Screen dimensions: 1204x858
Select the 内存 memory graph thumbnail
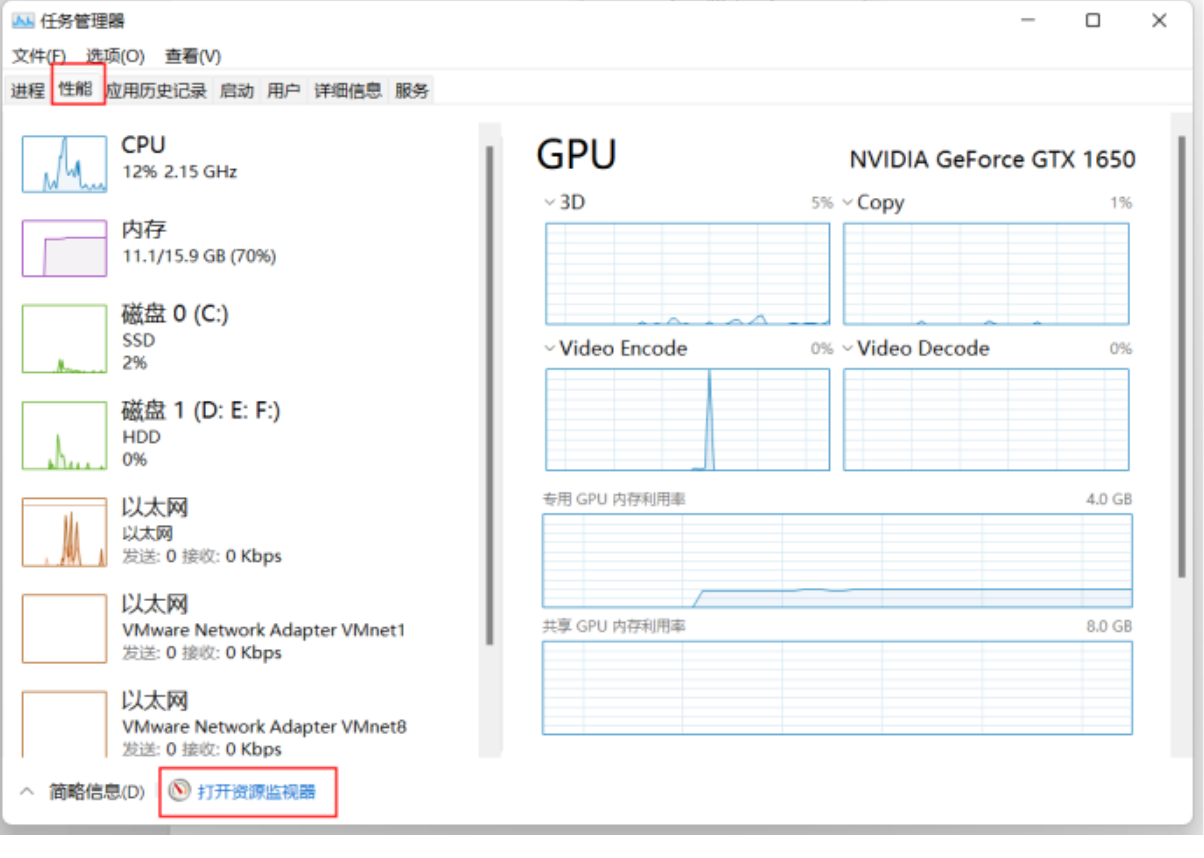(x=64, y=248)
